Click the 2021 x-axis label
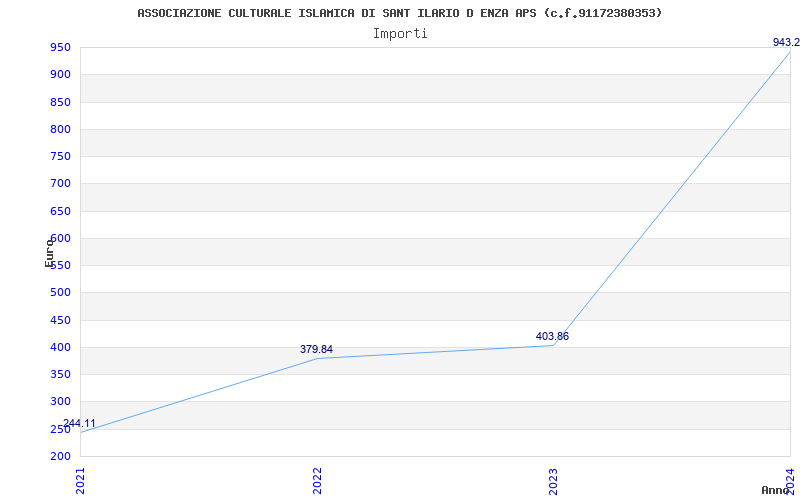800x500 pixels. coord(80,481)
